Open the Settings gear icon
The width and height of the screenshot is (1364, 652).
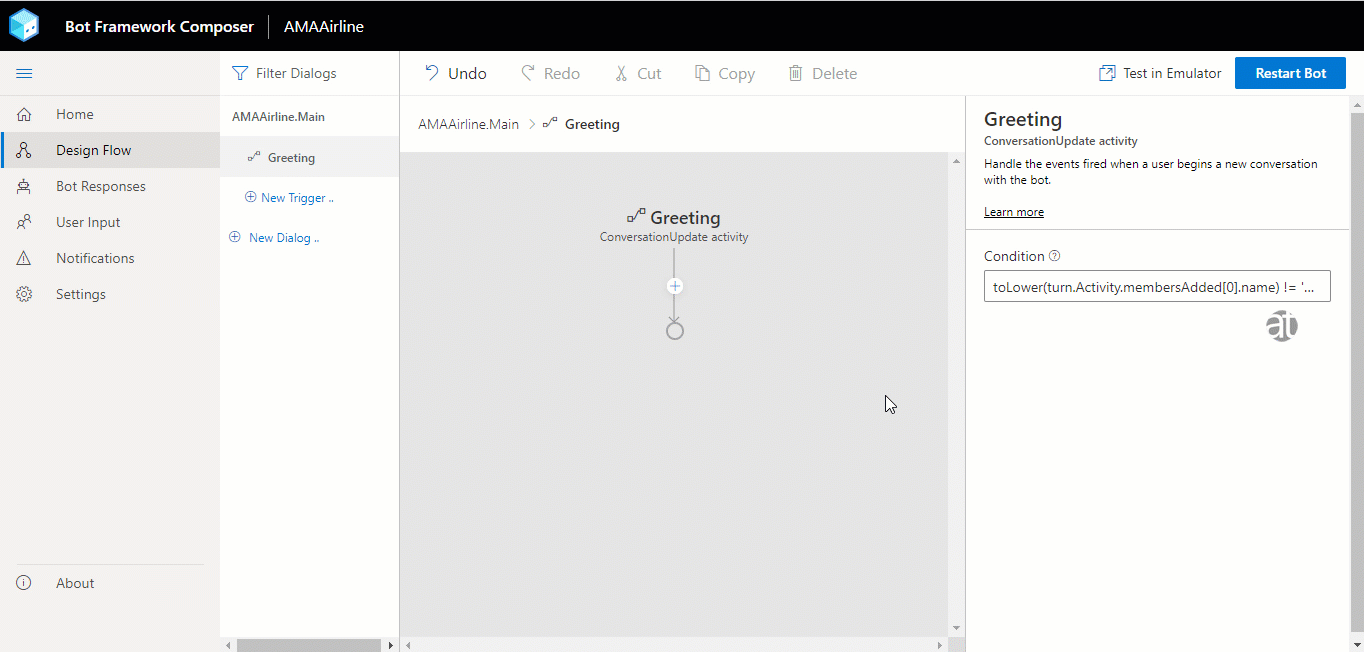24,294
